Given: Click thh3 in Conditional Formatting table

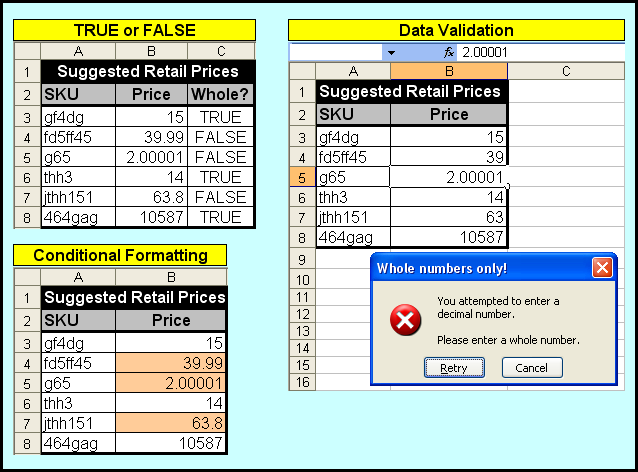Looking at the screenshot, I should point(78,403).
